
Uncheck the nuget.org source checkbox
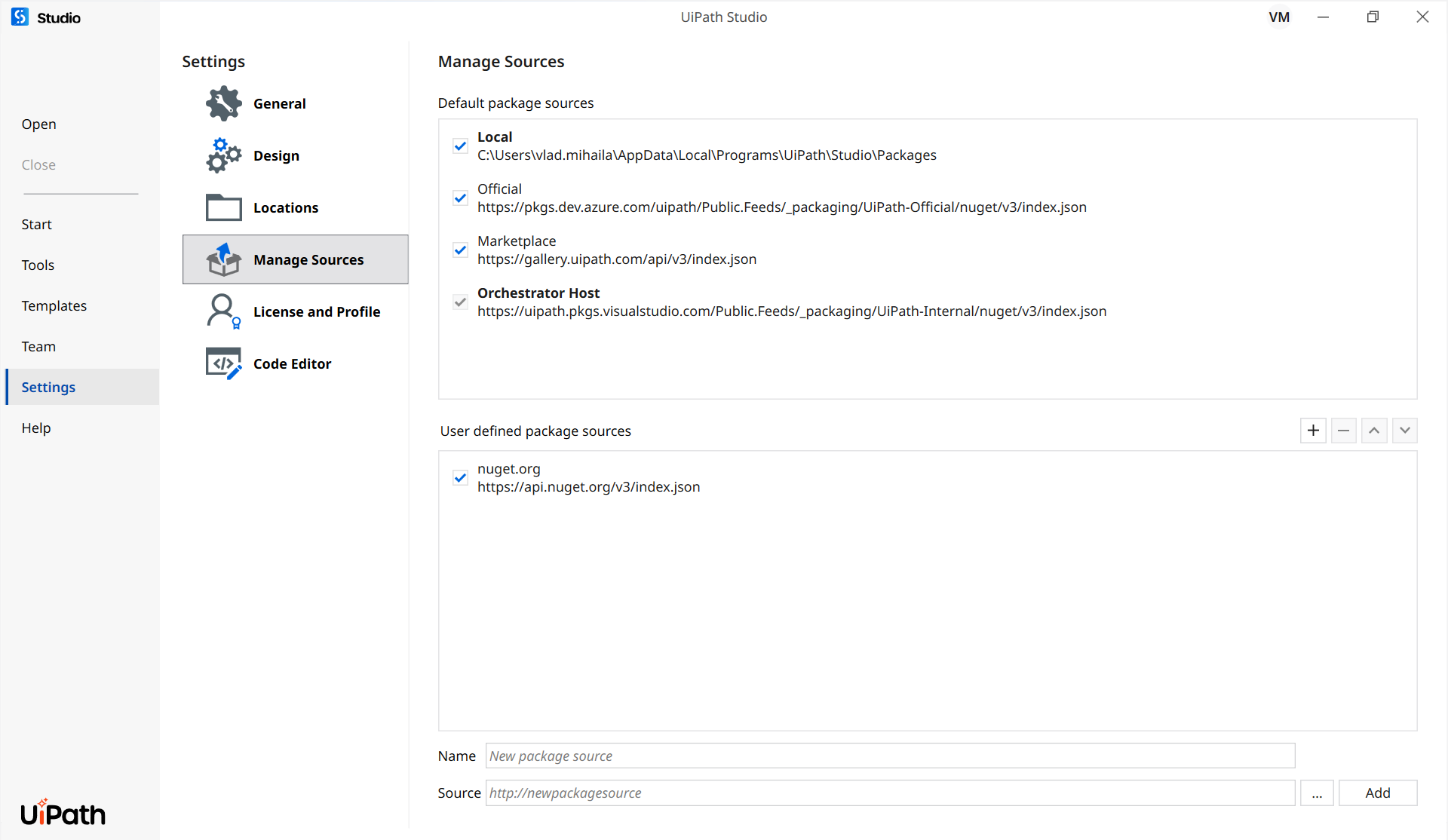coord(460,478)
